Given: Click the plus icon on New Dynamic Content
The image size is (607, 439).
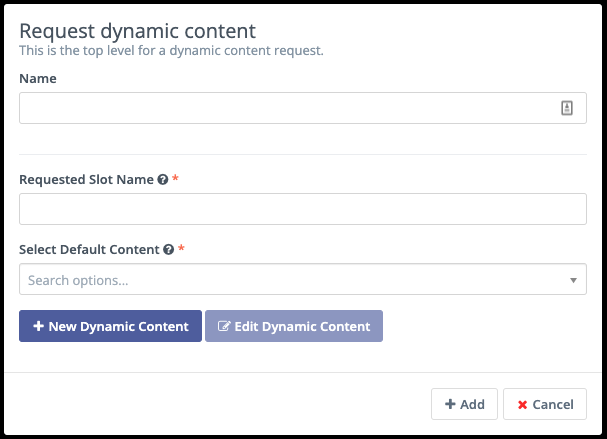Looking at the screenshot, I should pos(38,327).
